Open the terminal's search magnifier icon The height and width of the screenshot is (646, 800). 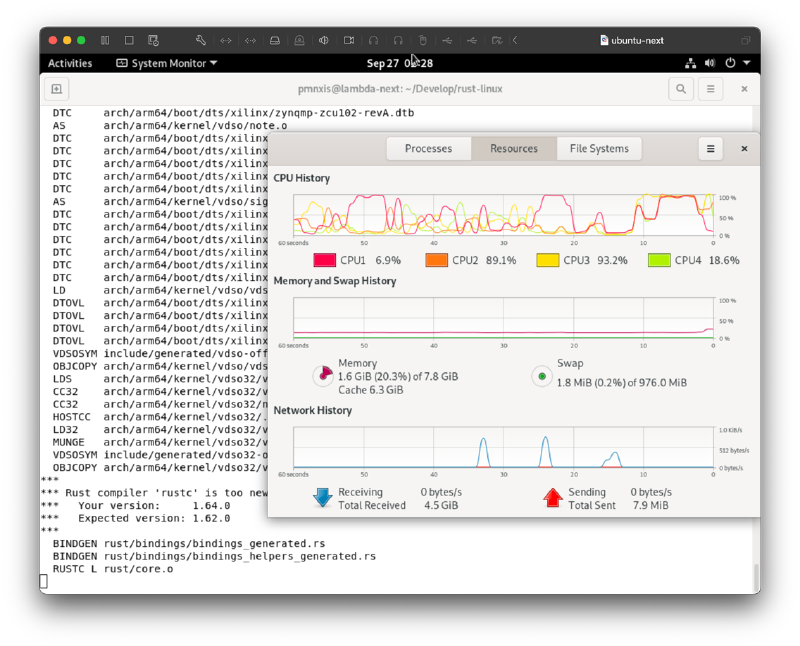[x=681, y=88]
